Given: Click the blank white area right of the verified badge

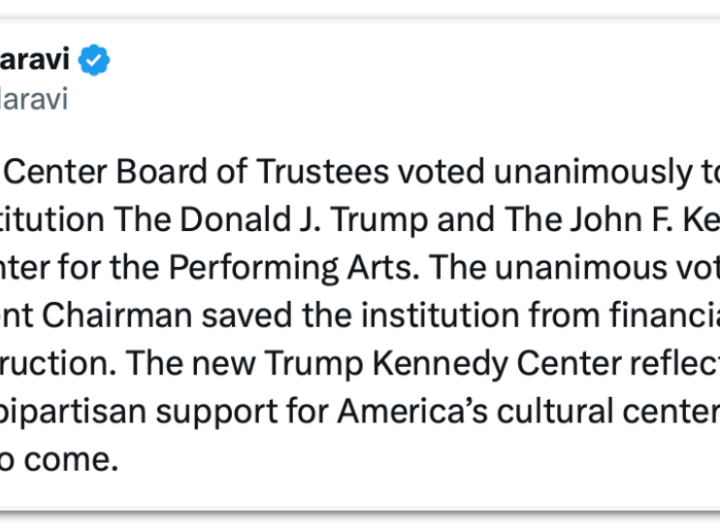Looking at the screenshot, I should pyautogui.click(x=400, y=61).
